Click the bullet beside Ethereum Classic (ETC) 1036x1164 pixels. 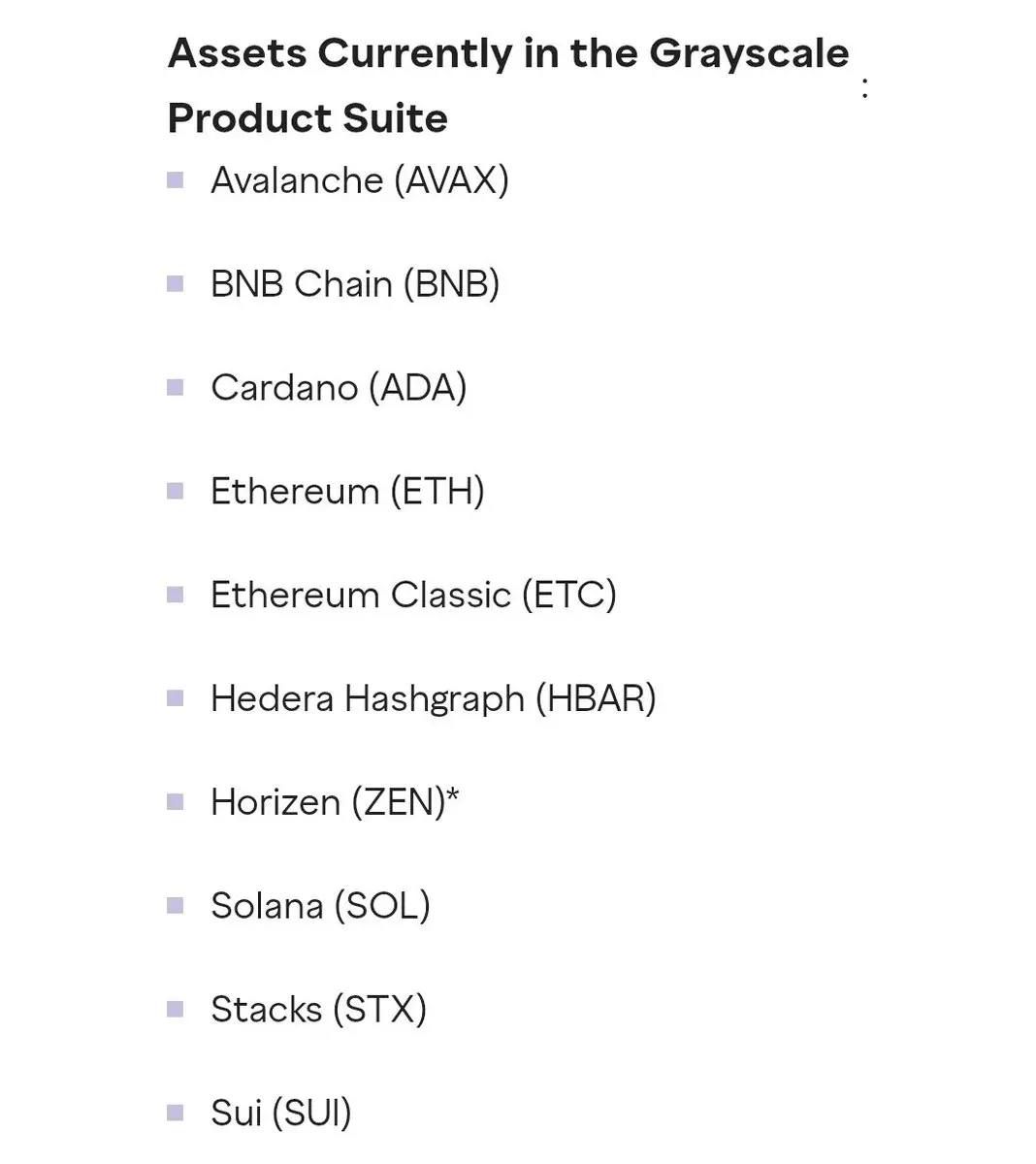(176, 595)
